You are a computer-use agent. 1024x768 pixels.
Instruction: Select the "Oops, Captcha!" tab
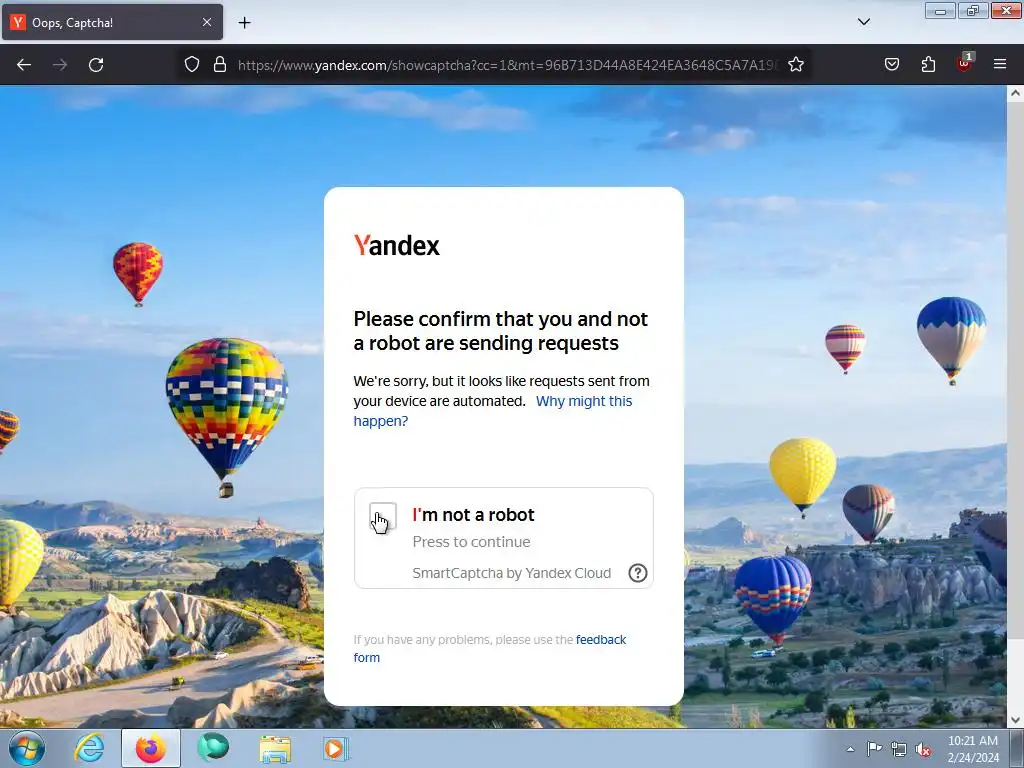pos(112,22)
